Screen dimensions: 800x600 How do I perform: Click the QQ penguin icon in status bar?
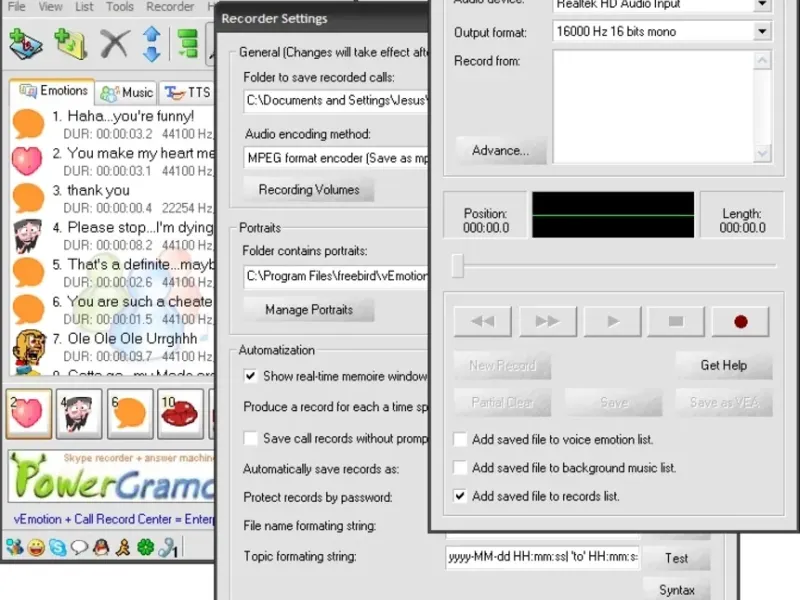tap(101, 547)
